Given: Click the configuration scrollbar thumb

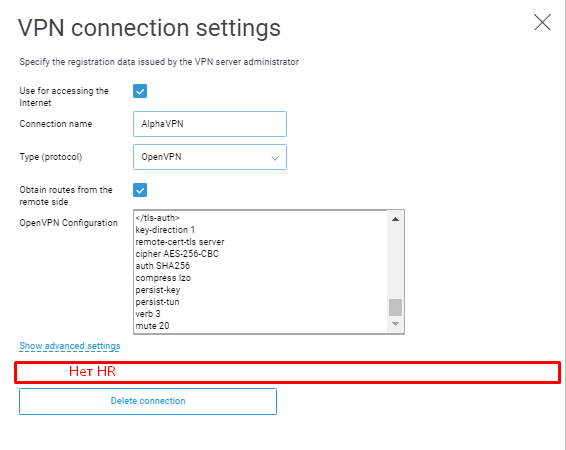Looking at the screenshot, I should pos(395,307).
